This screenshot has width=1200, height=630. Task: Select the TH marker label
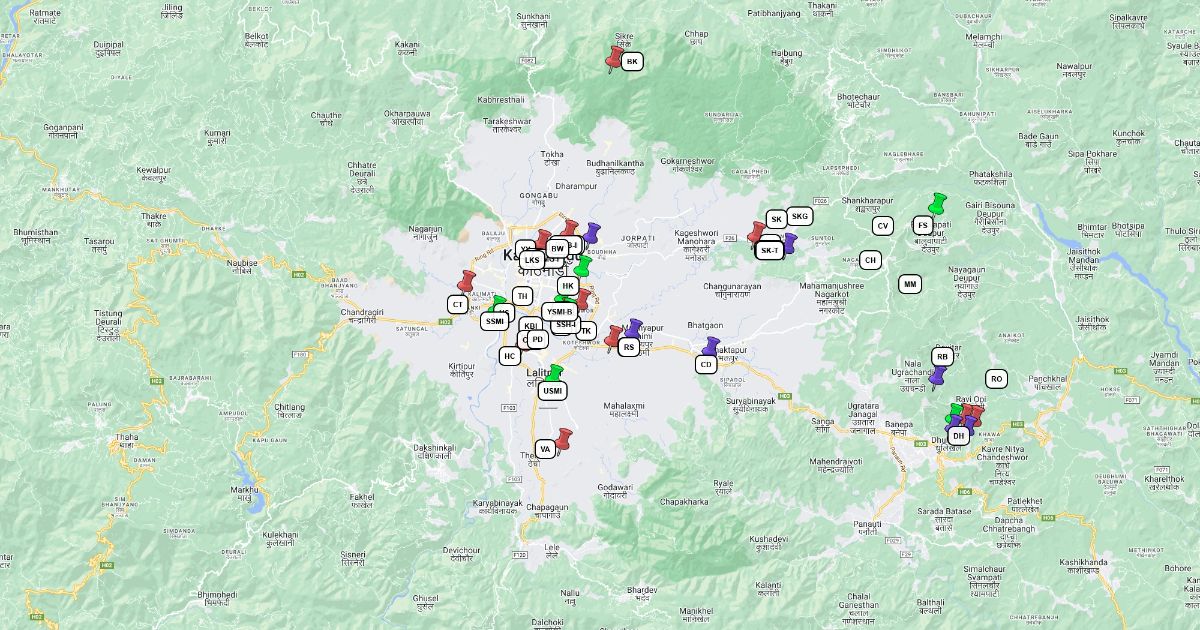point(522,296)
